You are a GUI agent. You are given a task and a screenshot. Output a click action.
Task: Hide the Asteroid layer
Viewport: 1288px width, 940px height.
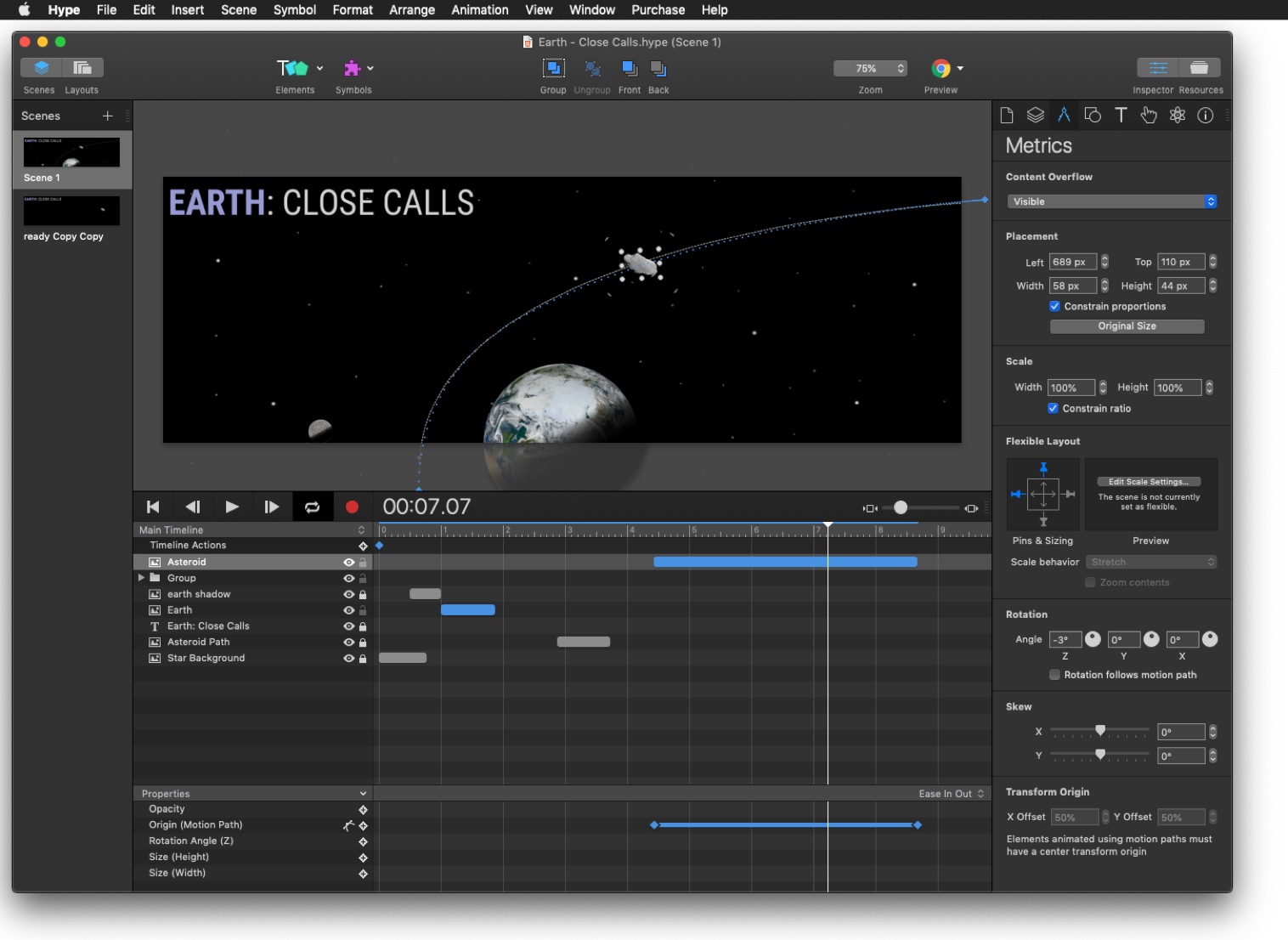pos(348,563)
